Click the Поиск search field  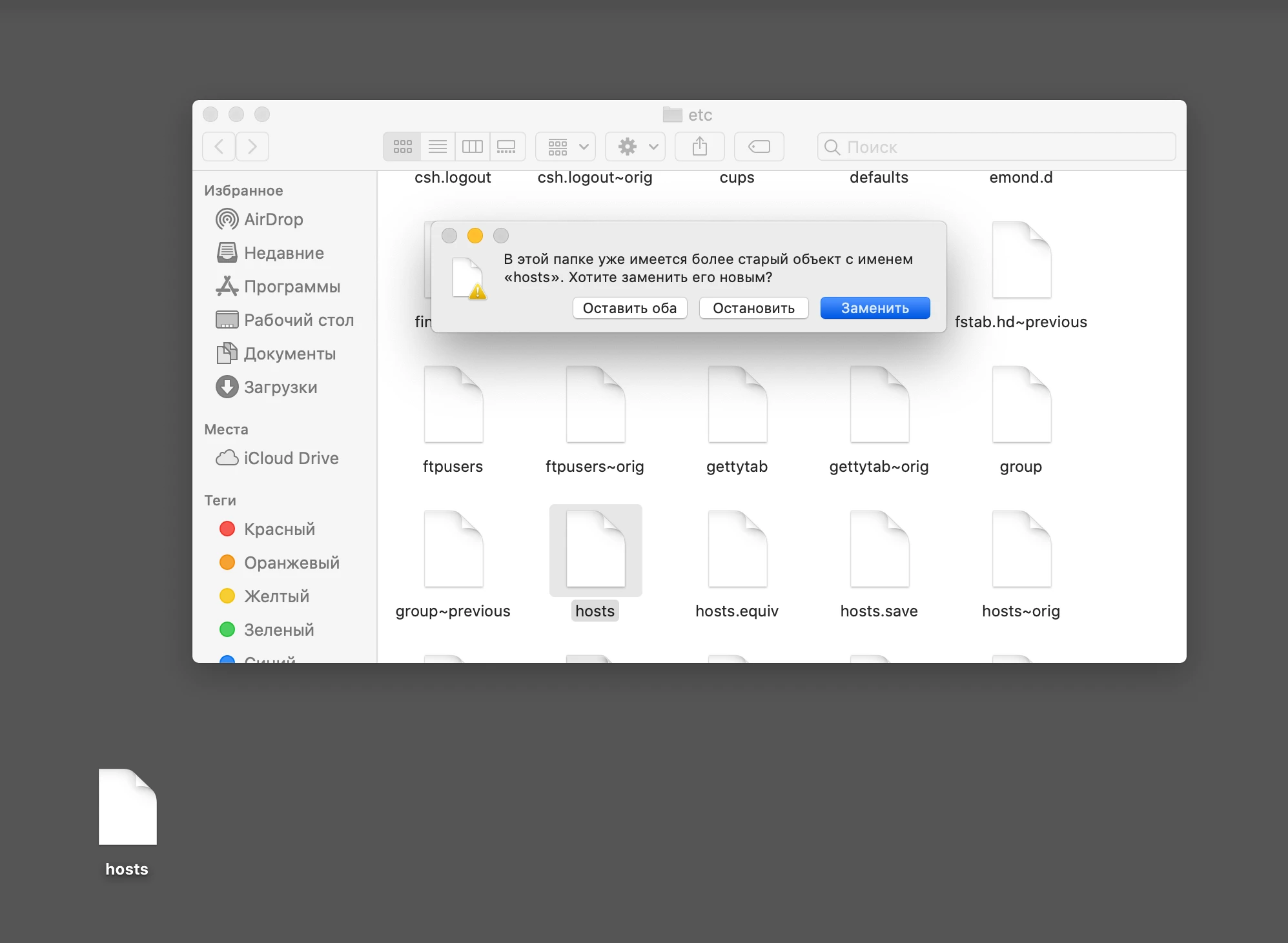point(997,147)
